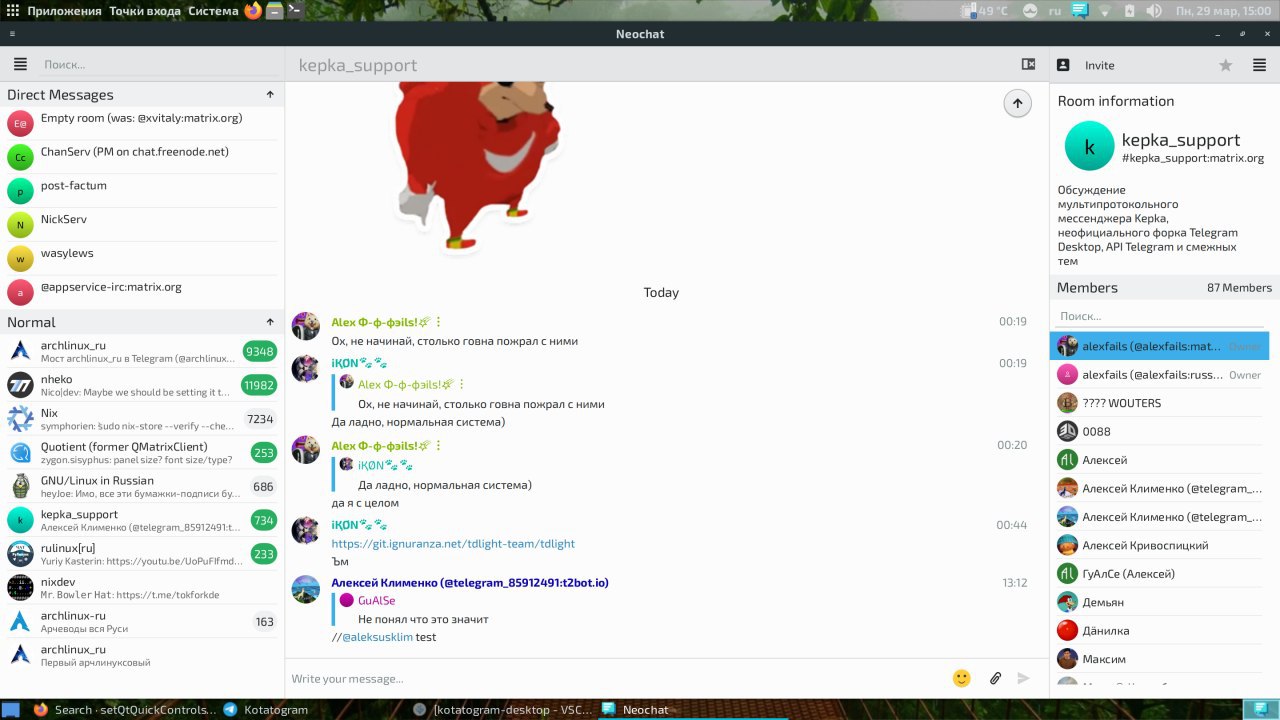Screen dimensions: 1280x720
Task: Open ChanServ direct message
Action: coord(142,158)
